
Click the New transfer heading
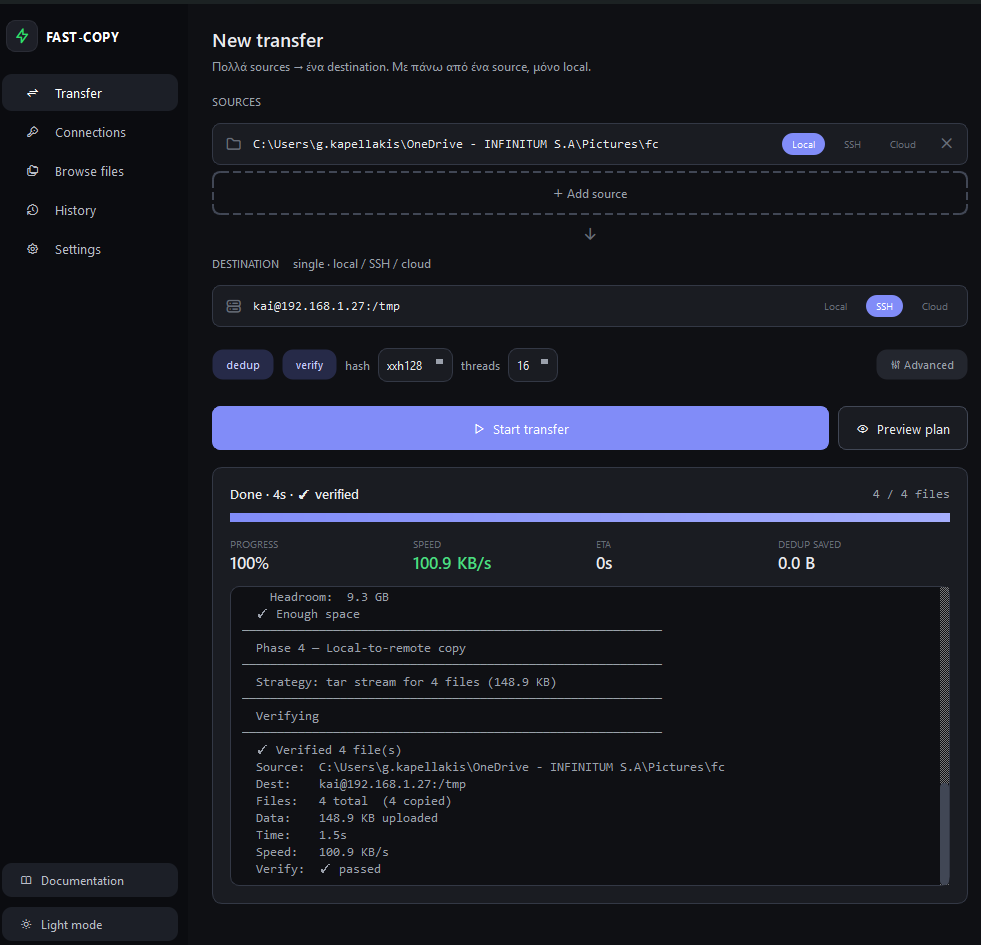pos(268,41)
